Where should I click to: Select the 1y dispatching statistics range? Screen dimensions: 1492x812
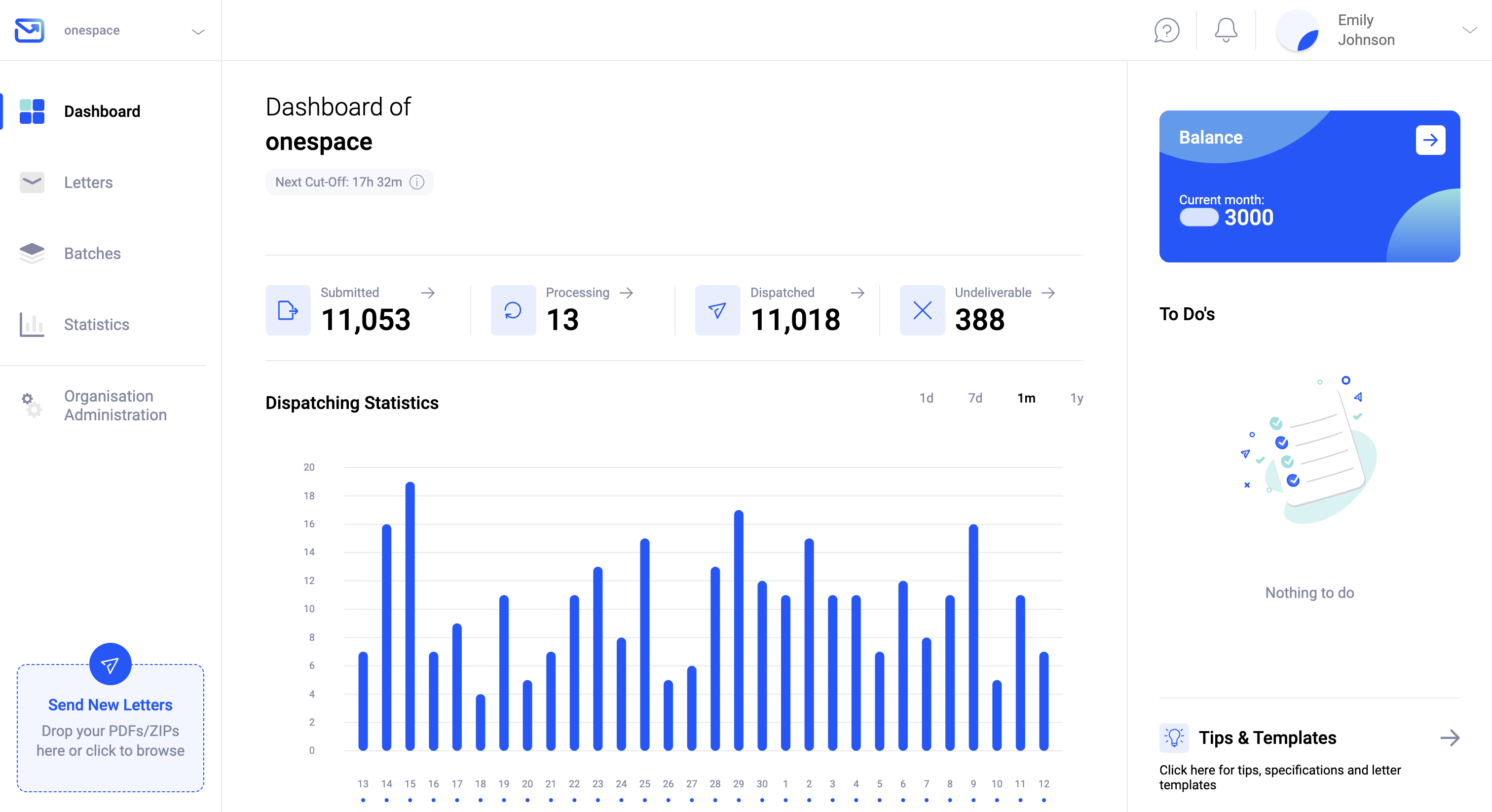[x=1076, y=399]
